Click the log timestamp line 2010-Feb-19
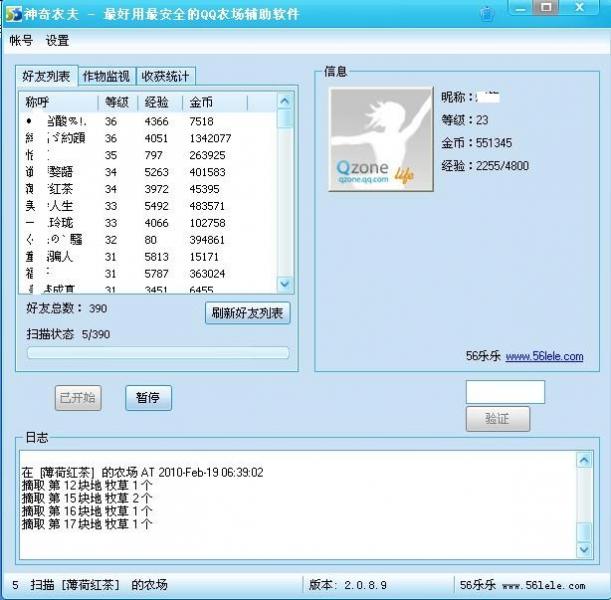Screen dimensions: 611x600 pos(143,473)
